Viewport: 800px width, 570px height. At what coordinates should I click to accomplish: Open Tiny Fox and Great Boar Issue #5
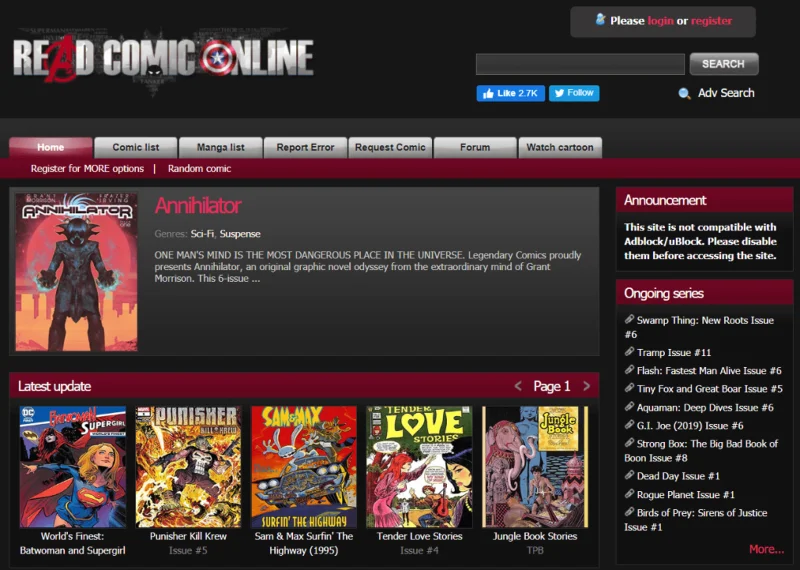point(710,389)
